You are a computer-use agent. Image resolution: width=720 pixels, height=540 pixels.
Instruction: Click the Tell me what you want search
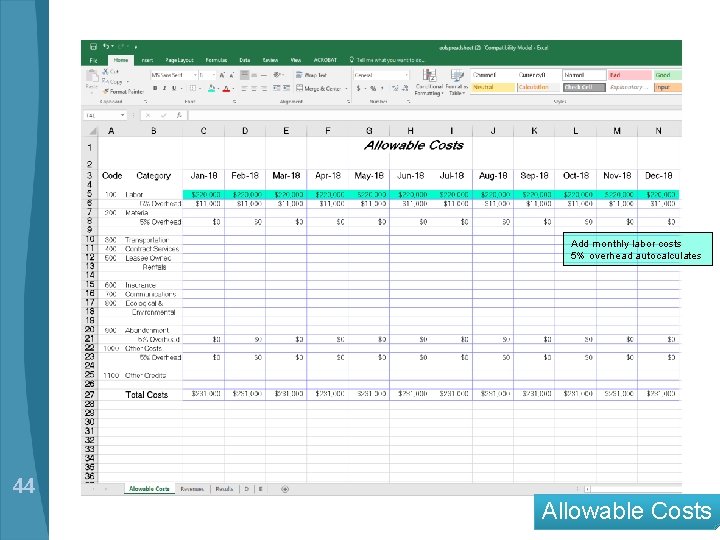click(x=387, y=60)
